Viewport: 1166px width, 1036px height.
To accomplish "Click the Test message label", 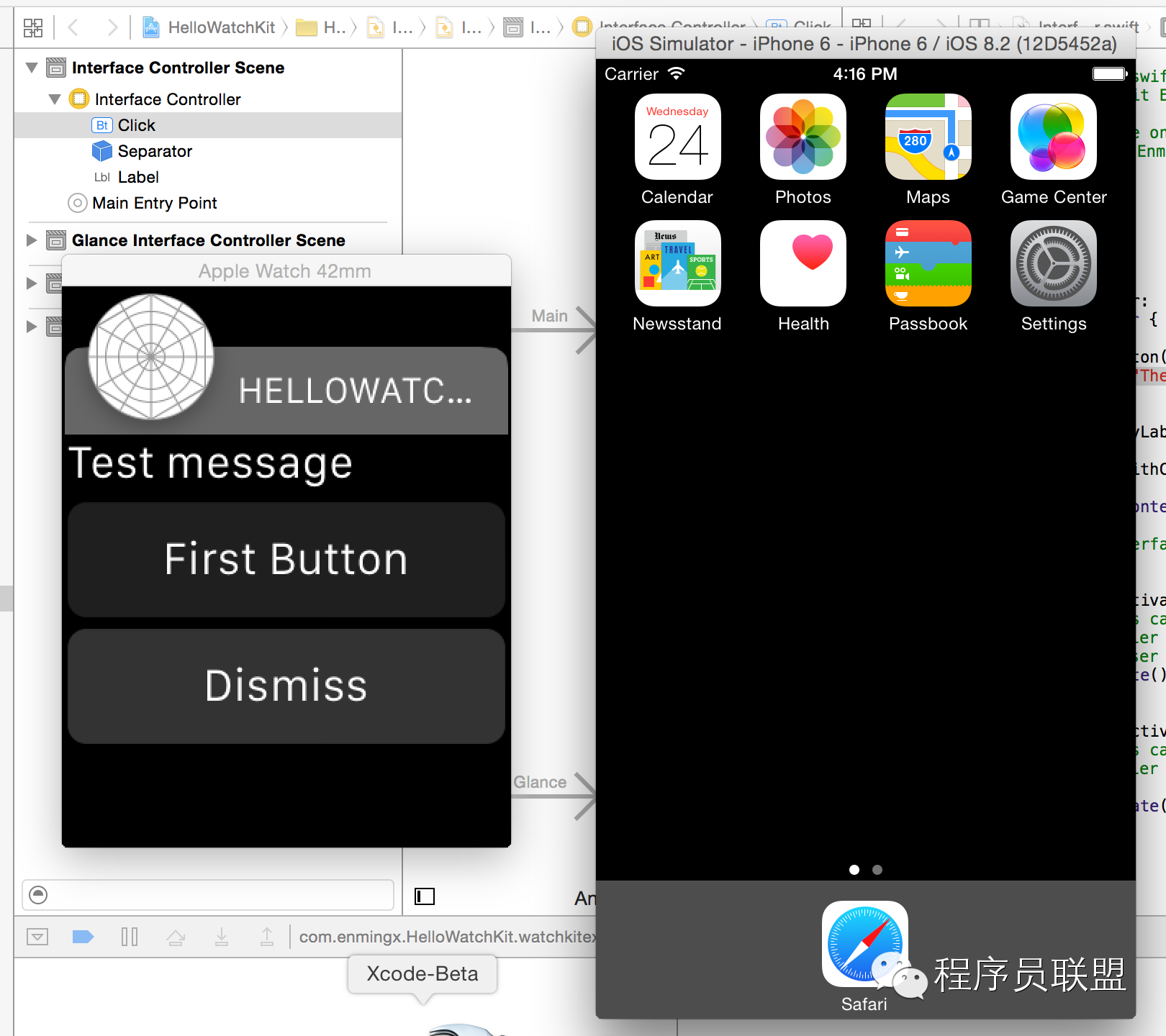I will tap(210, 463).
